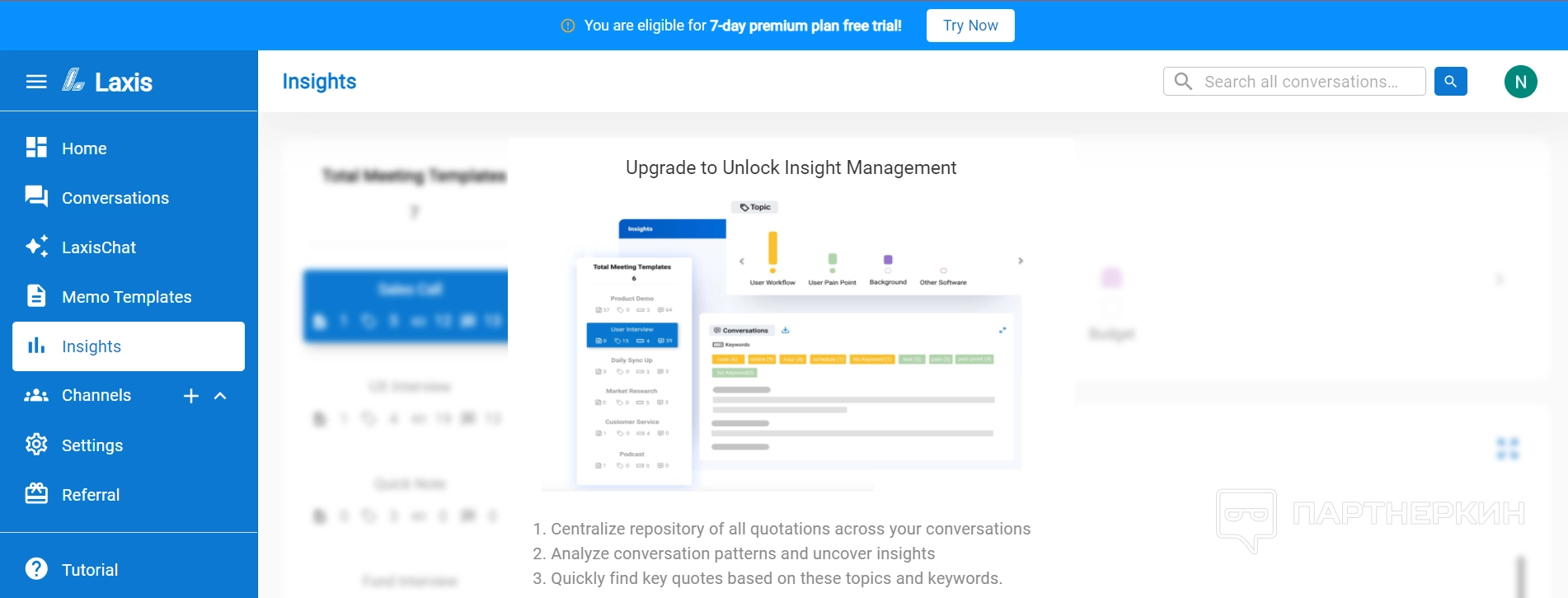Click the Laxis logo

click(x=107, y=81)
